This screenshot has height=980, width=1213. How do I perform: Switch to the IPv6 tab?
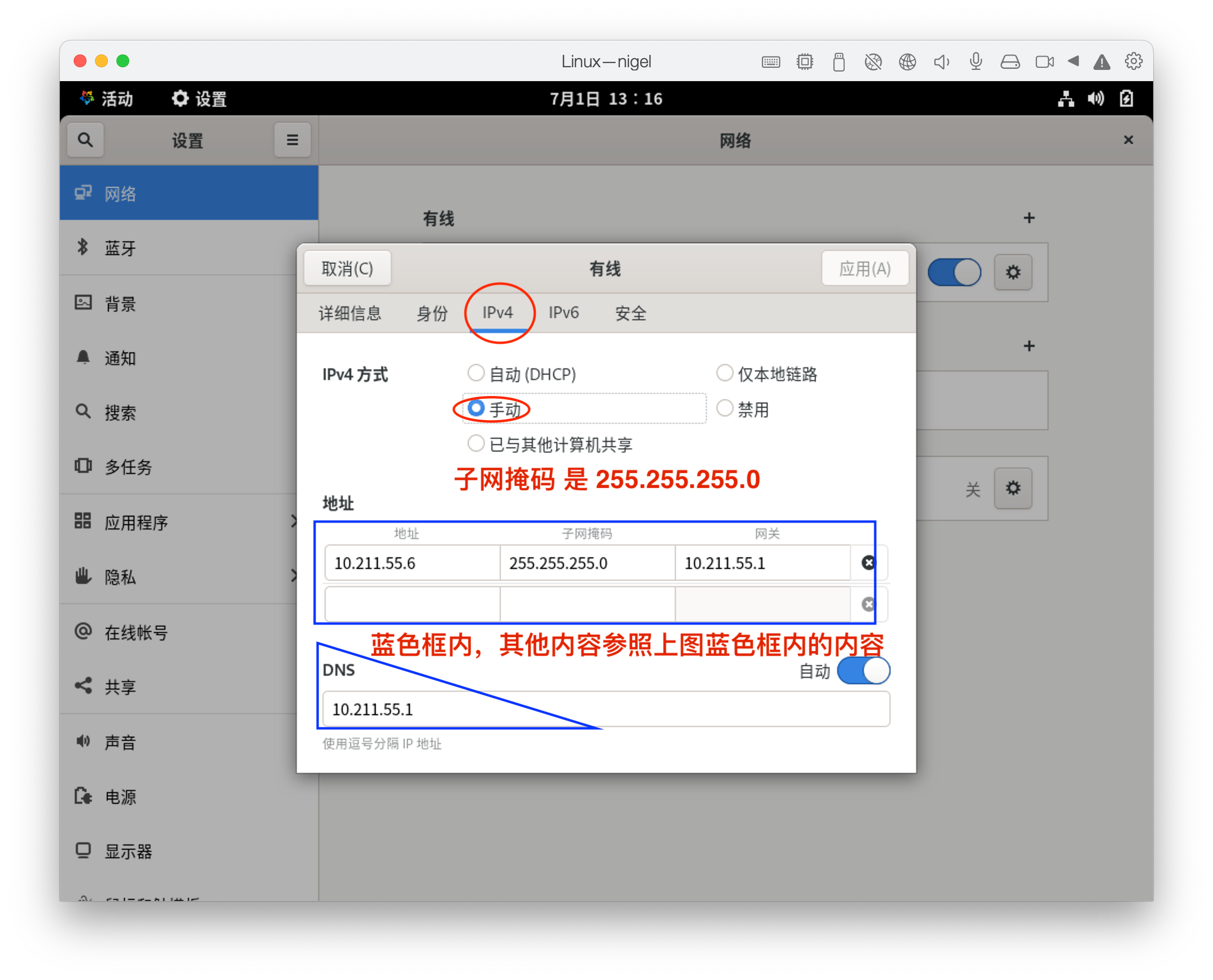tap(564, 313)
